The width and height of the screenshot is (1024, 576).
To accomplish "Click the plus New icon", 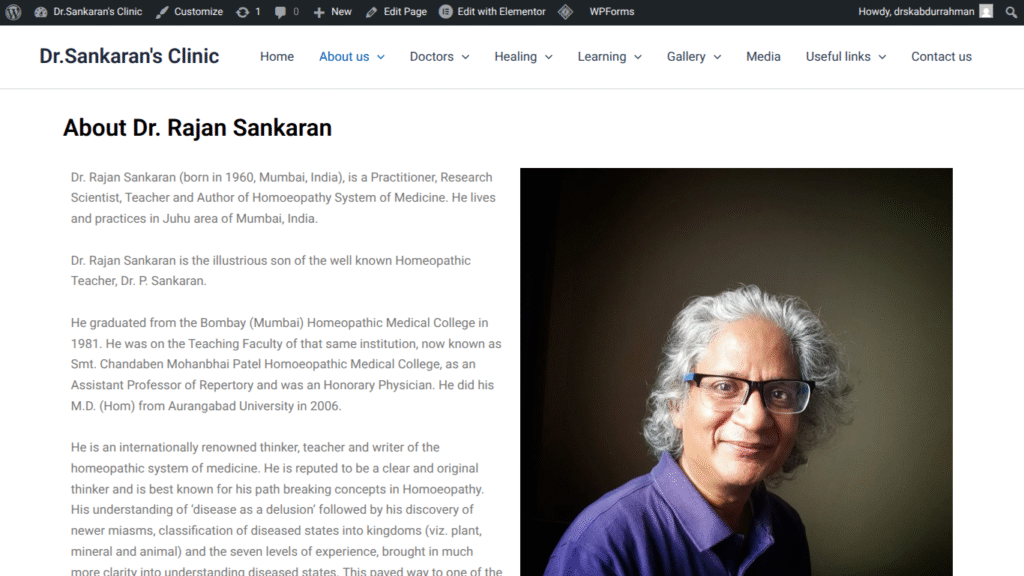I will (319, 12).
